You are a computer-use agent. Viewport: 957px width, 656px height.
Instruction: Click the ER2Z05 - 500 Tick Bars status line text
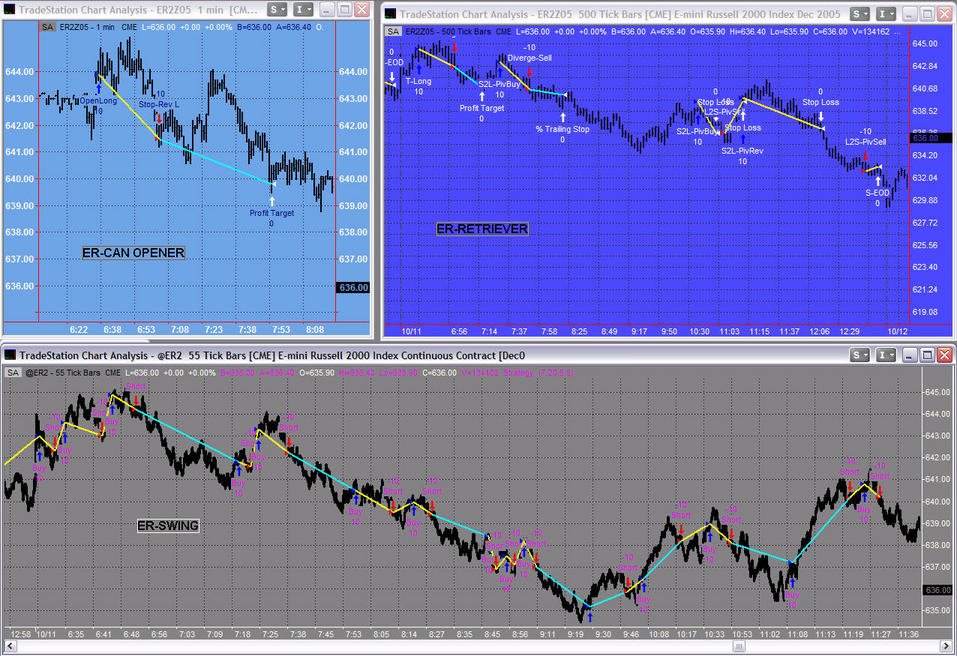coord(448,32)
